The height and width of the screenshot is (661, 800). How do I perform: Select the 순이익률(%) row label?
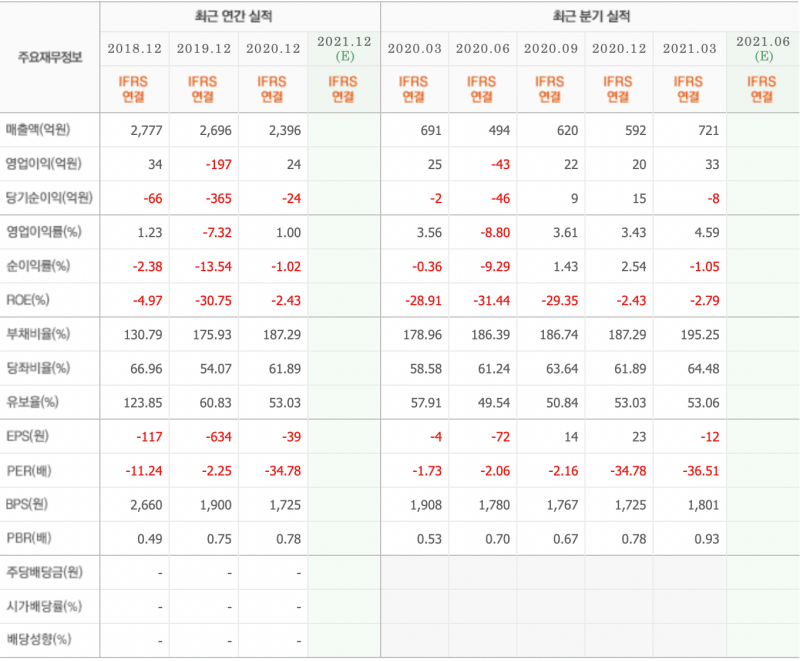tap(38, 266)
